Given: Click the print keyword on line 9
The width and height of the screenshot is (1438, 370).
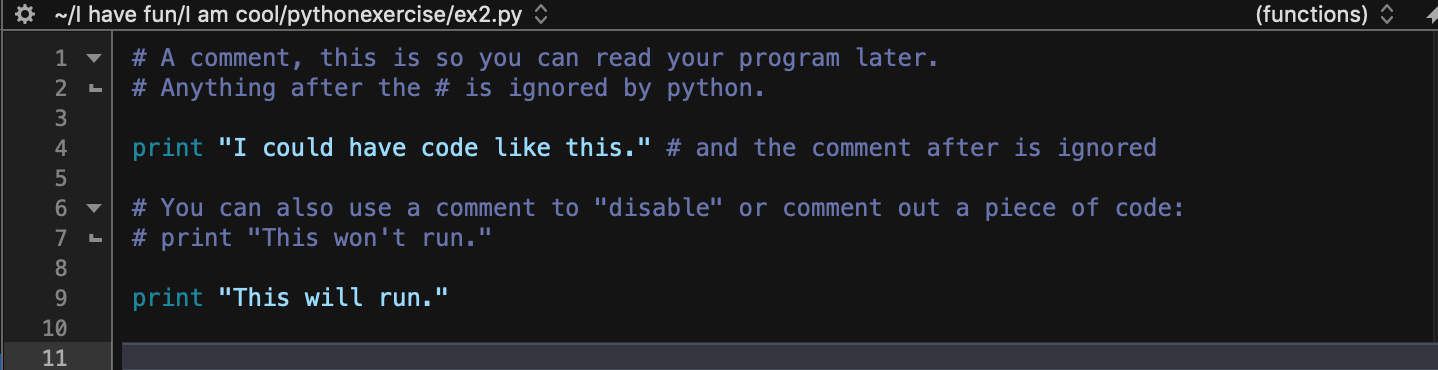Looking at the screenshot, I should click(x=168, y=298).
